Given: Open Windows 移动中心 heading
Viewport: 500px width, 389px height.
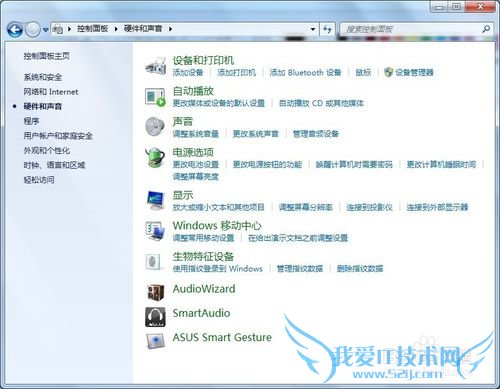Looking at the screenshot, I should 217,226.
